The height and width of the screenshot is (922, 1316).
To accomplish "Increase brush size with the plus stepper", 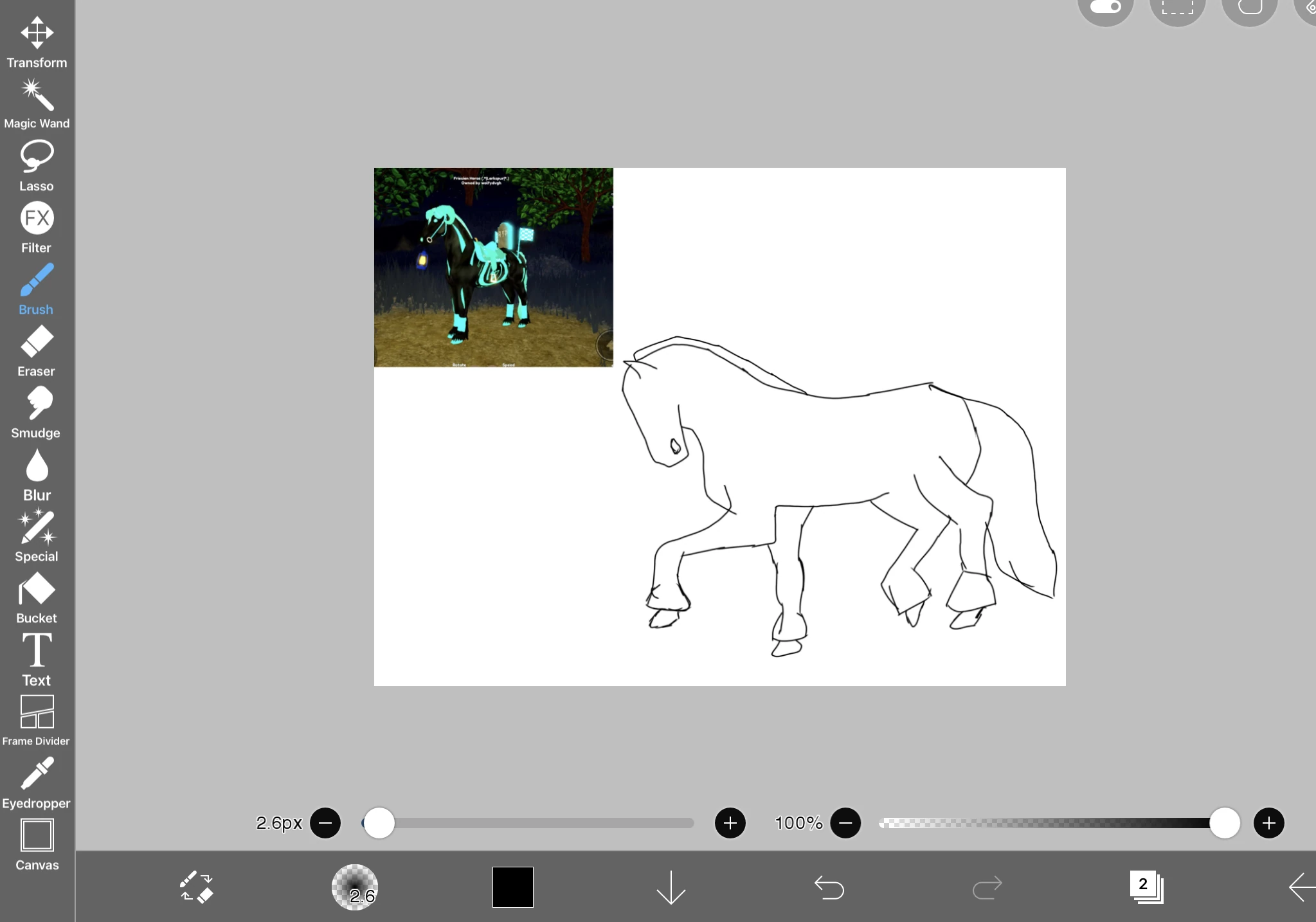I will (x=730, y=823).
